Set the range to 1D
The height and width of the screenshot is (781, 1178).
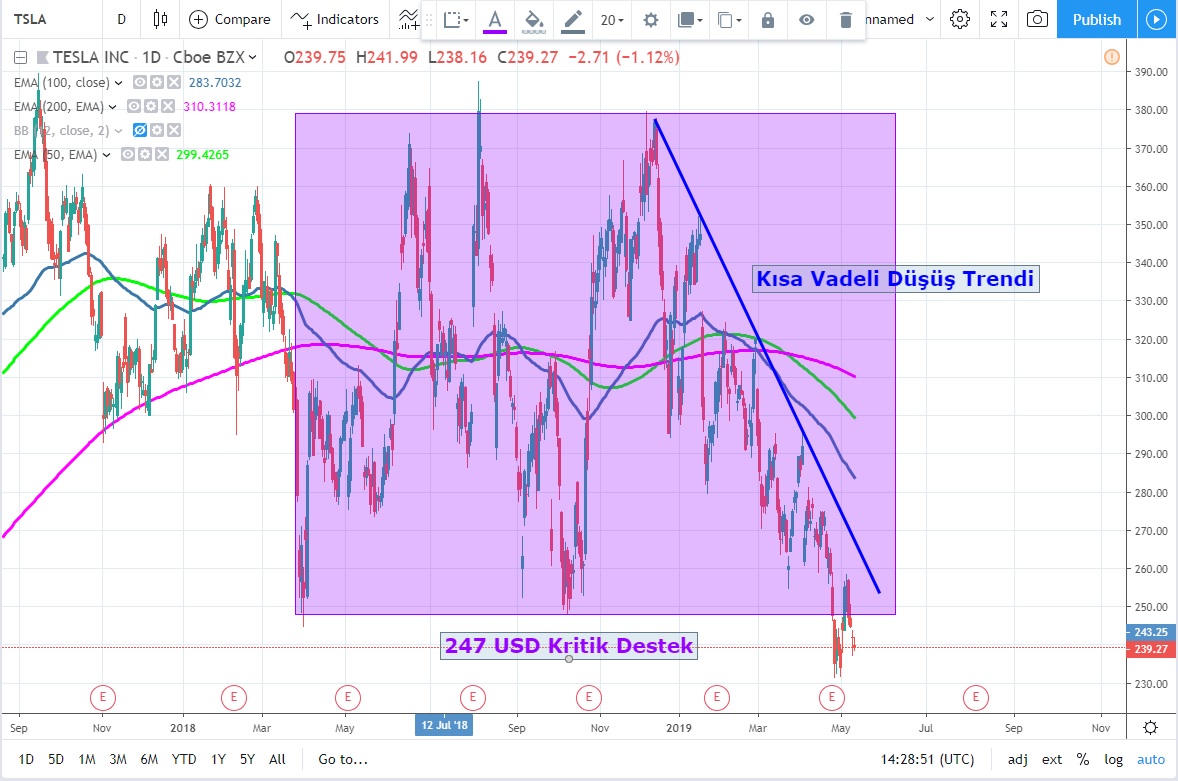click(x=26, y=759)
